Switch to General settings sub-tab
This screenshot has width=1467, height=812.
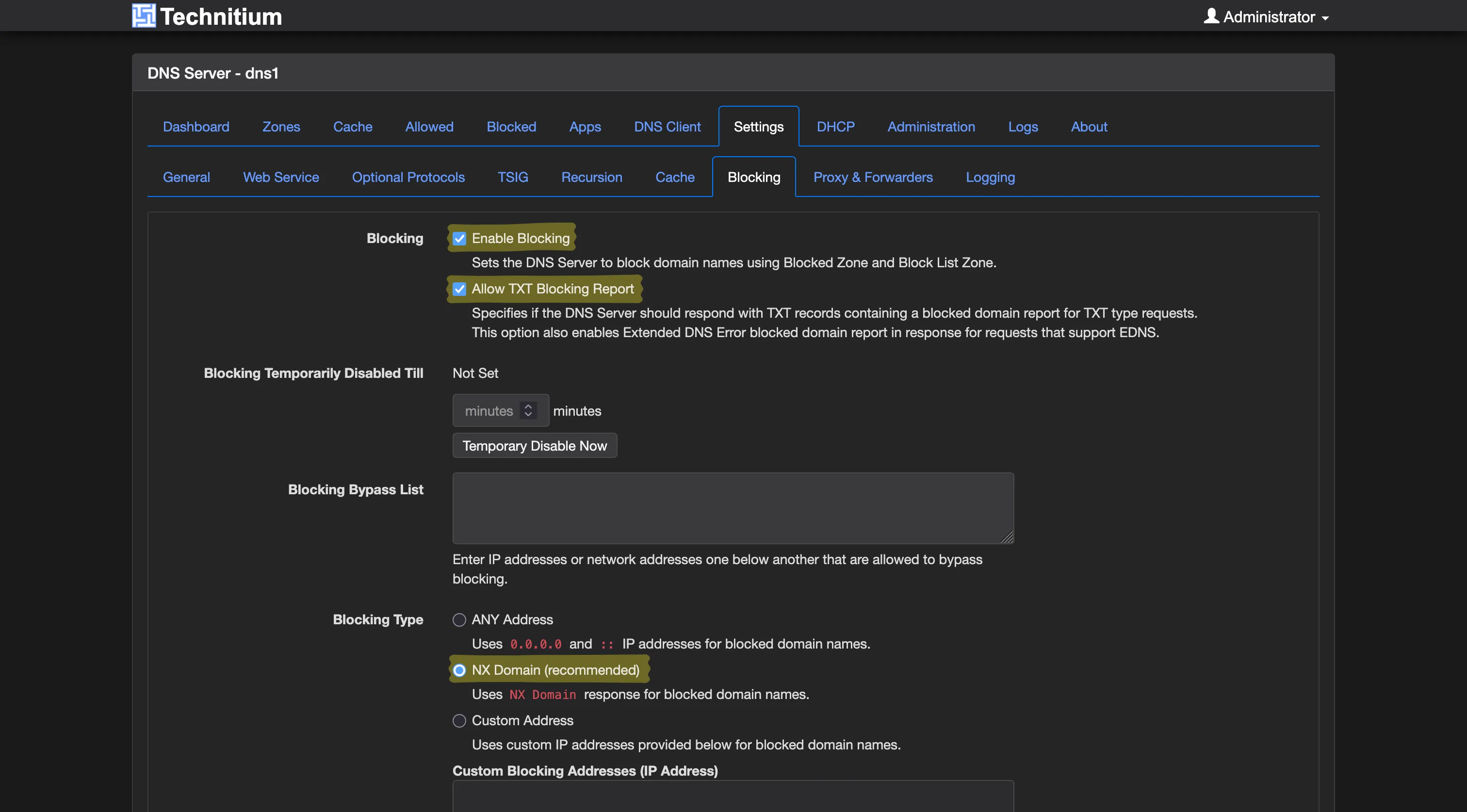(x=186, y=177)
